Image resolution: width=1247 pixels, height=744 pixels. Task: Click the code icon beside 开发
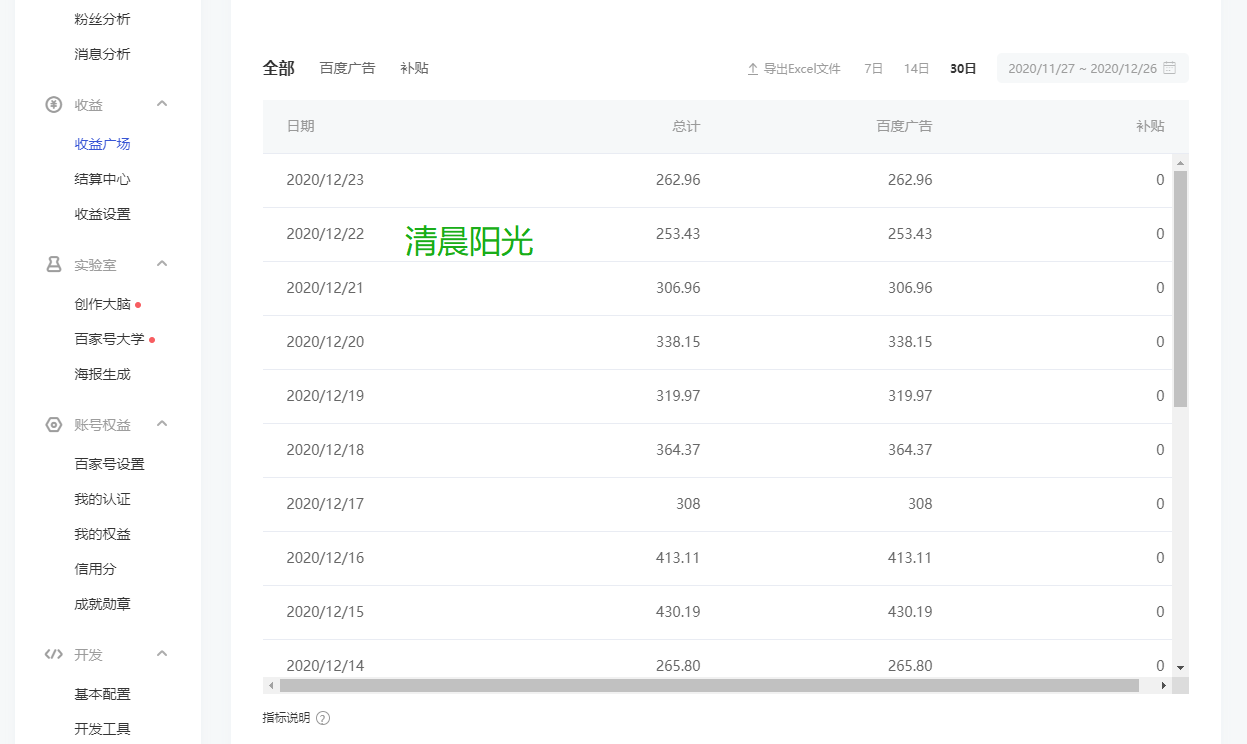tap(54, 655)
